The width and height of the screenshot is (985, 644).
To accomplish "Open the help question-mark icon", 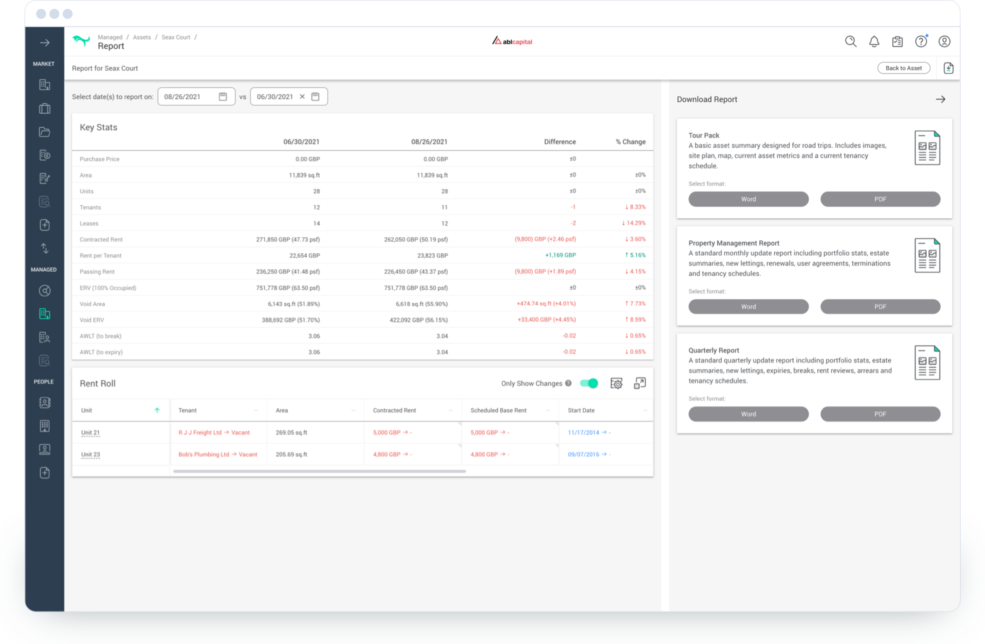I will pyautogui.click(x=921, y=41).
